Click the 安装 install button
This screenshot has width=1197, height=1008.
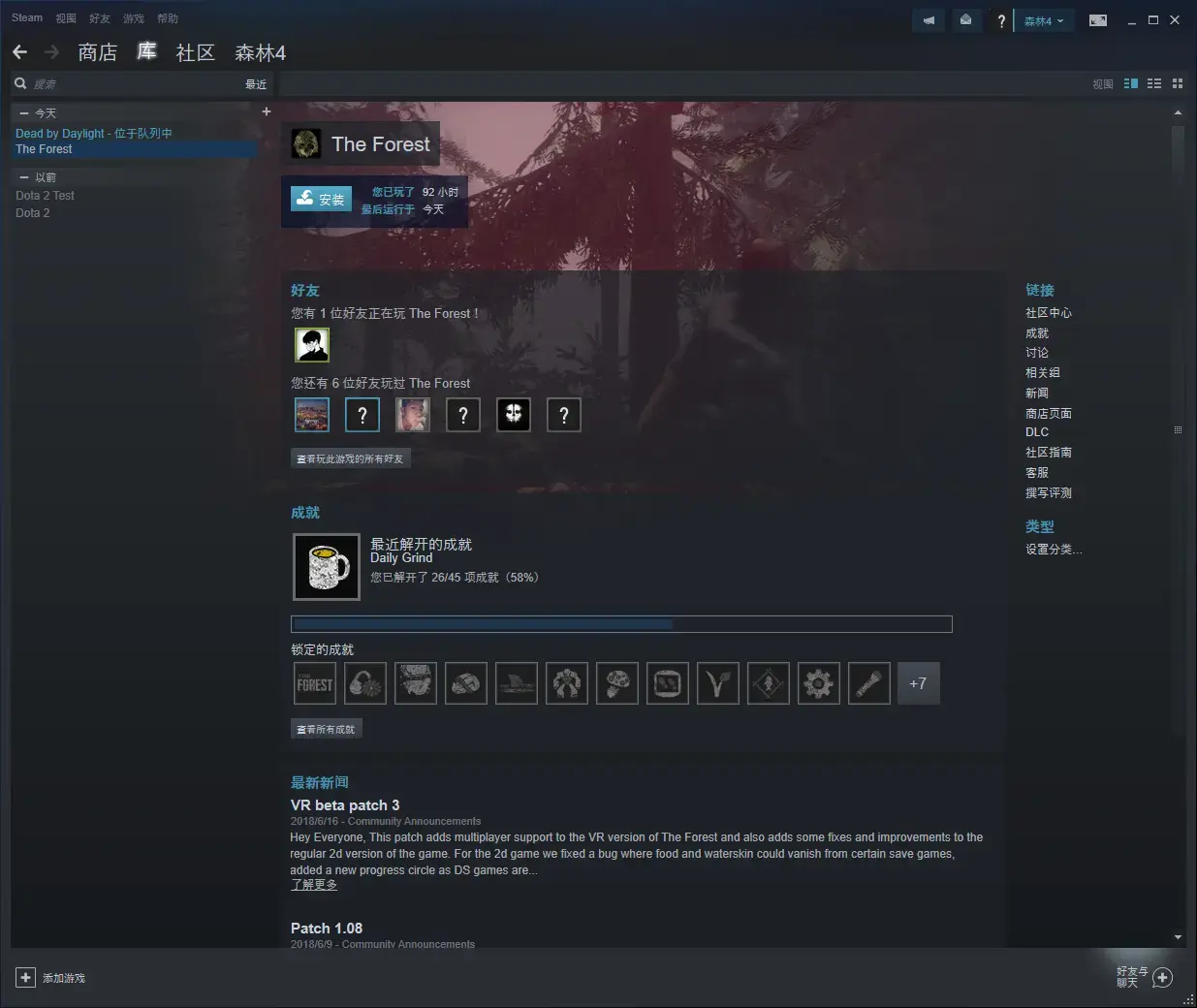point(321,199)
